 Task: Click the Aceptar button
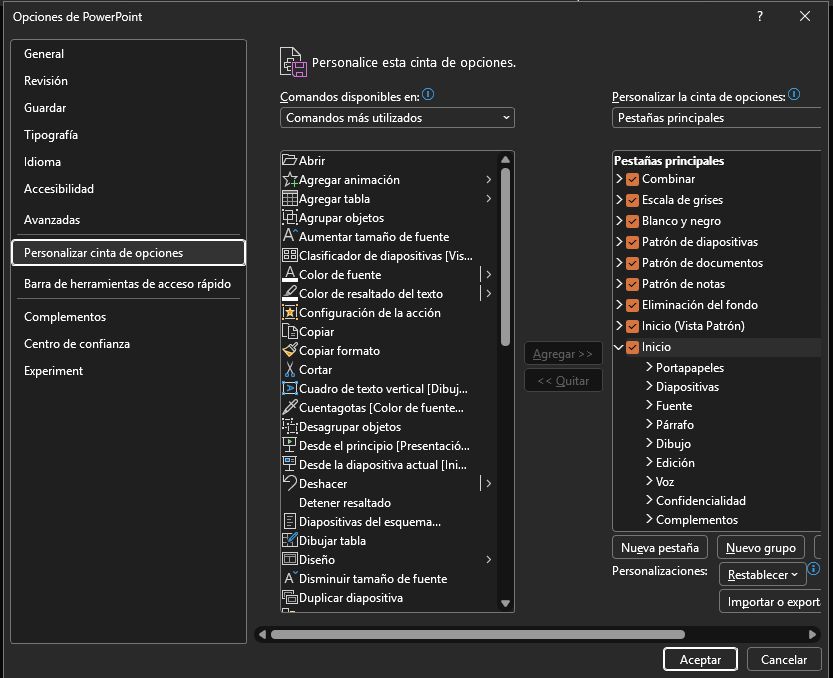point(700,659)
